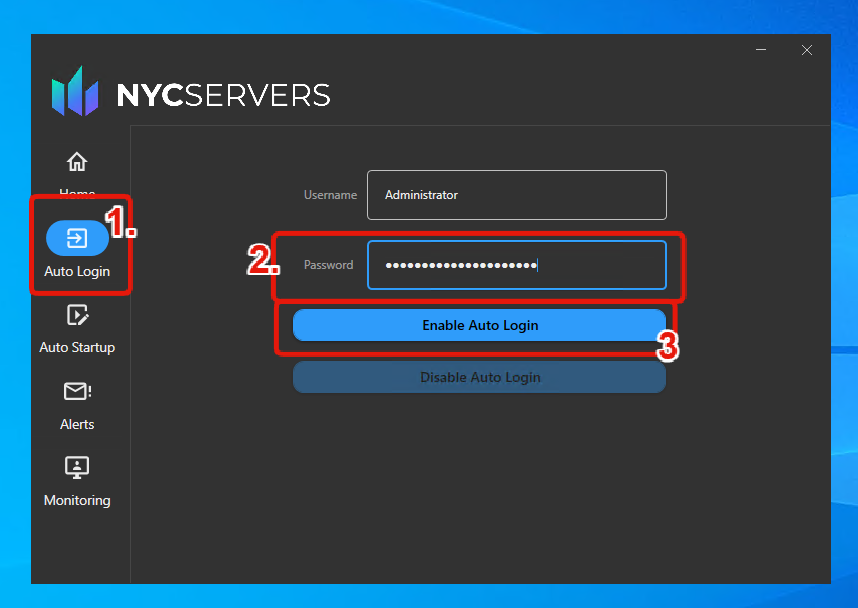Click Enable Auto Login button
The image size is (858, 608).
click(x=479, y=325)
